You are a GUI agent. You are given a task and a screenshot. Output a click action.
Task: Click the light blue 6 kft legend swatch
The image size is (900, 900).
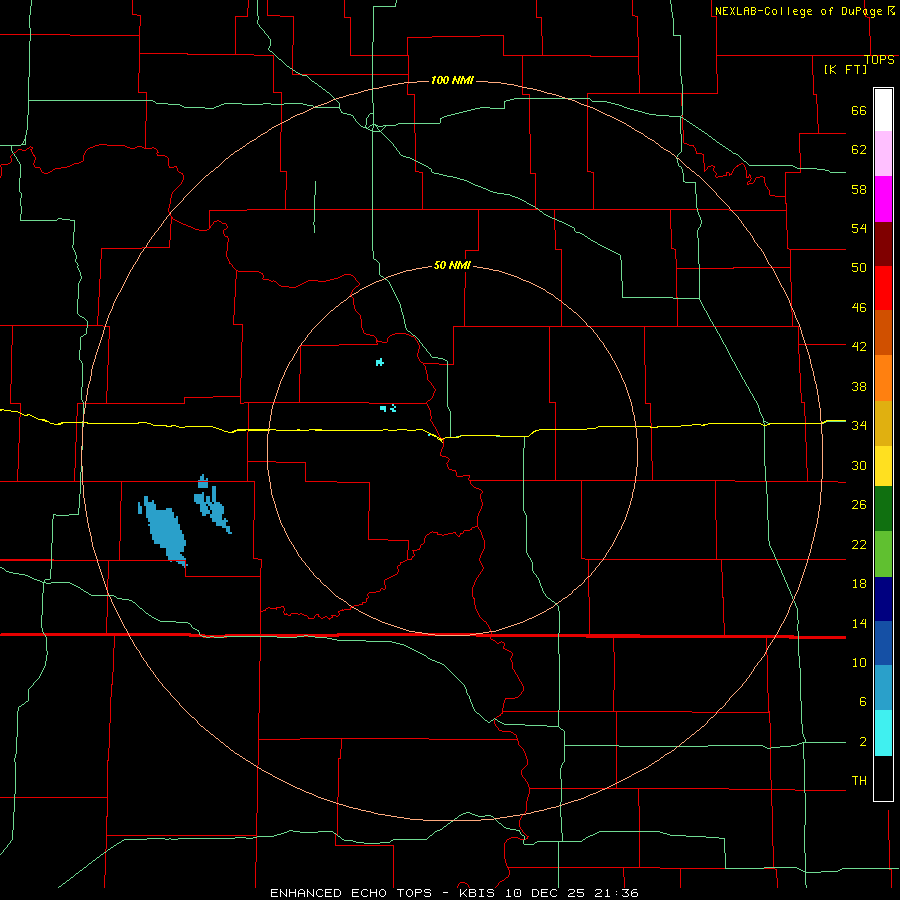(883, 688)
